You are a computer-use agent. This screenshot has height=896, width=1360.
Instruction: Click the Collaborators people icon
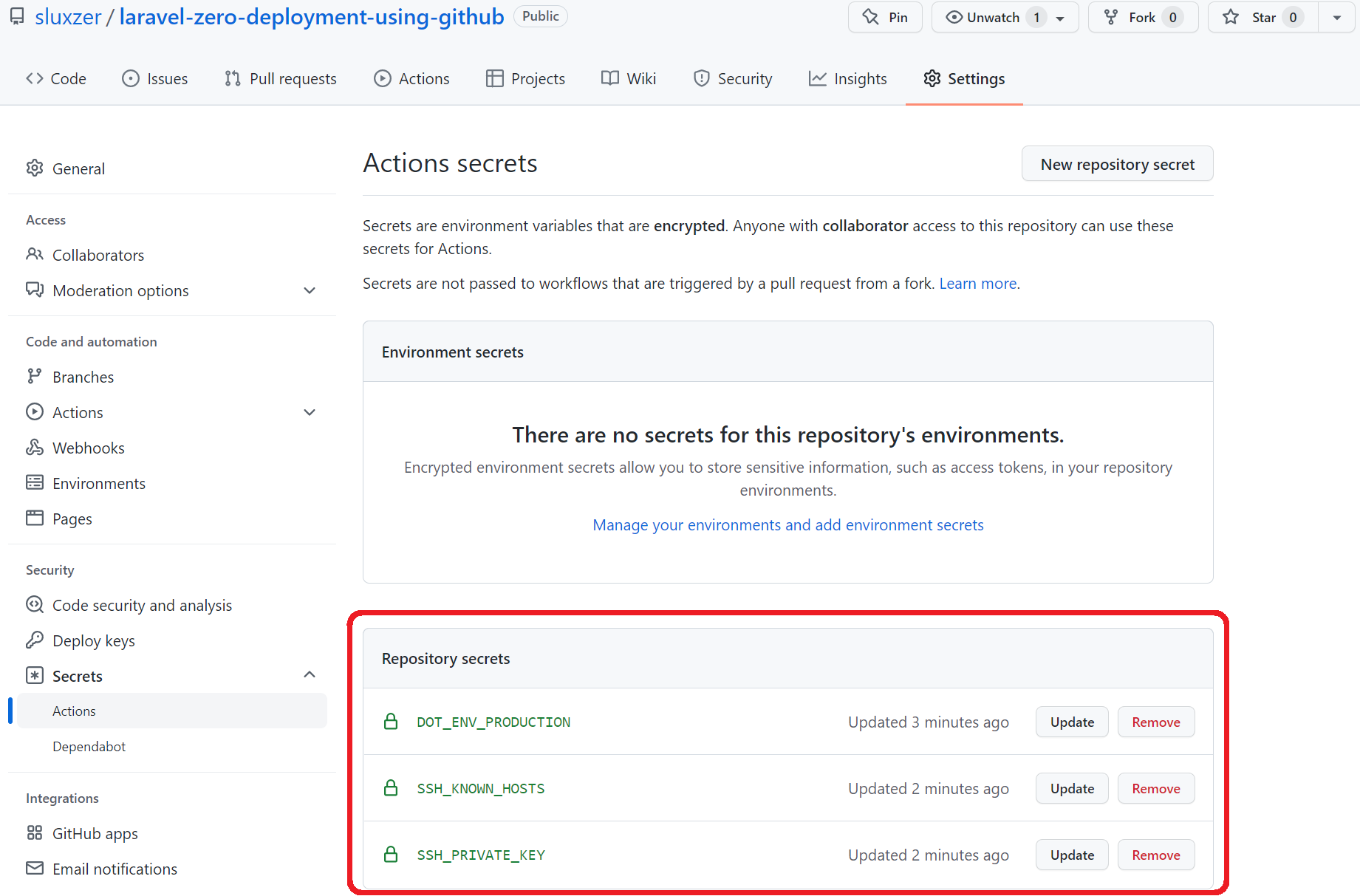35,255
